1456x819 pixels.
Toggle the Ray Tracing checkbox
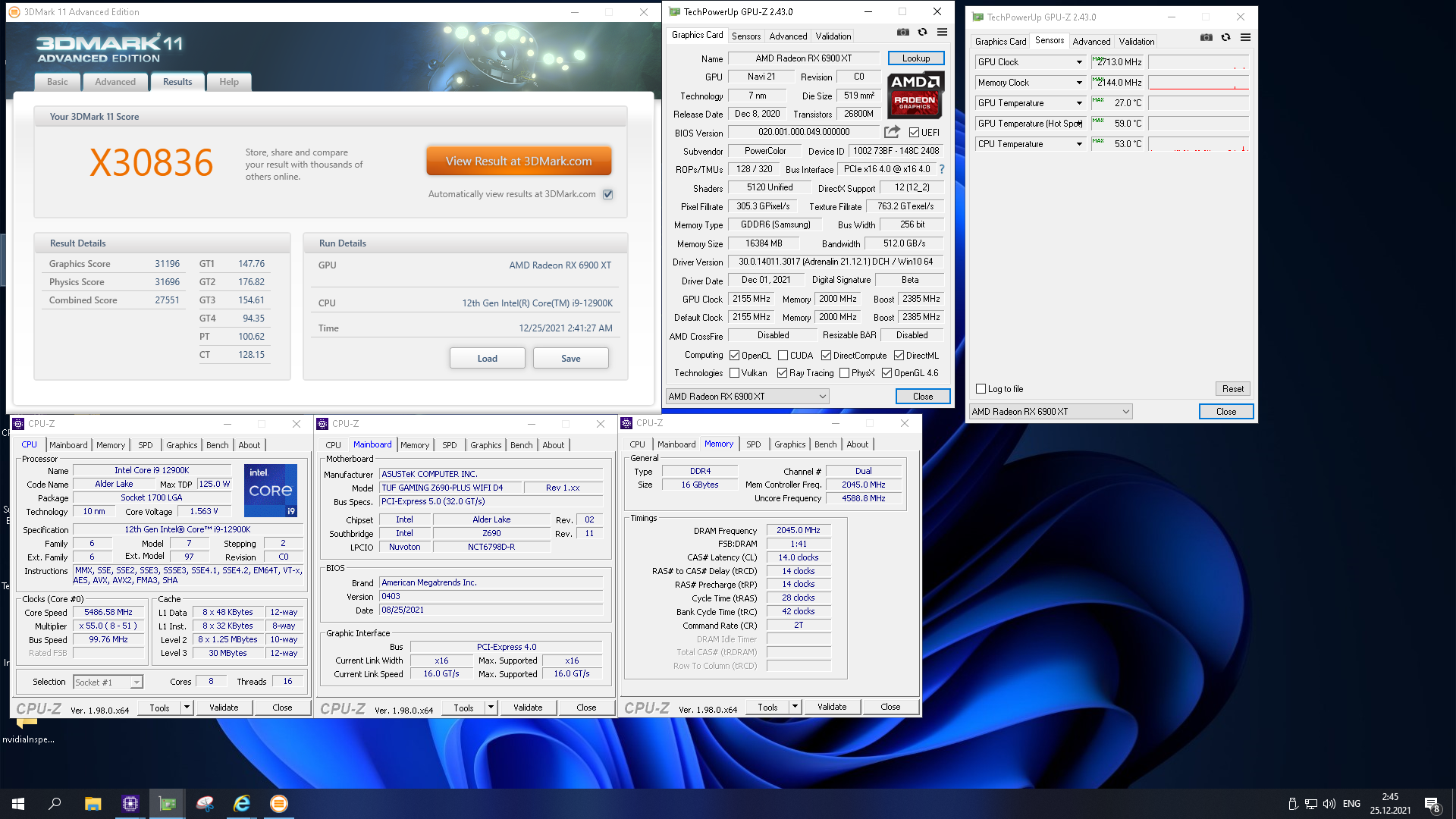(782, 373)
